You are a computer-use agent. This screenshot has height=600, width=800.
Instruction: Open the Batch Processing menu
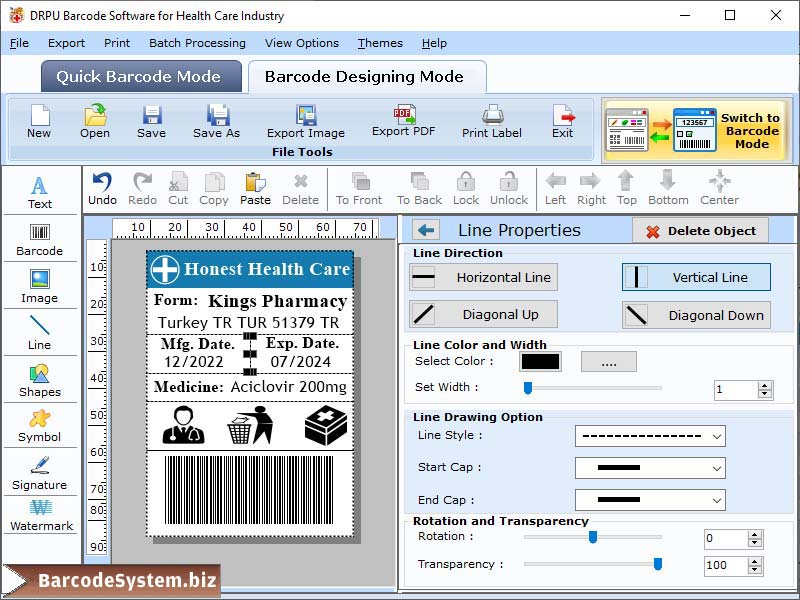(x=197, y=43)
